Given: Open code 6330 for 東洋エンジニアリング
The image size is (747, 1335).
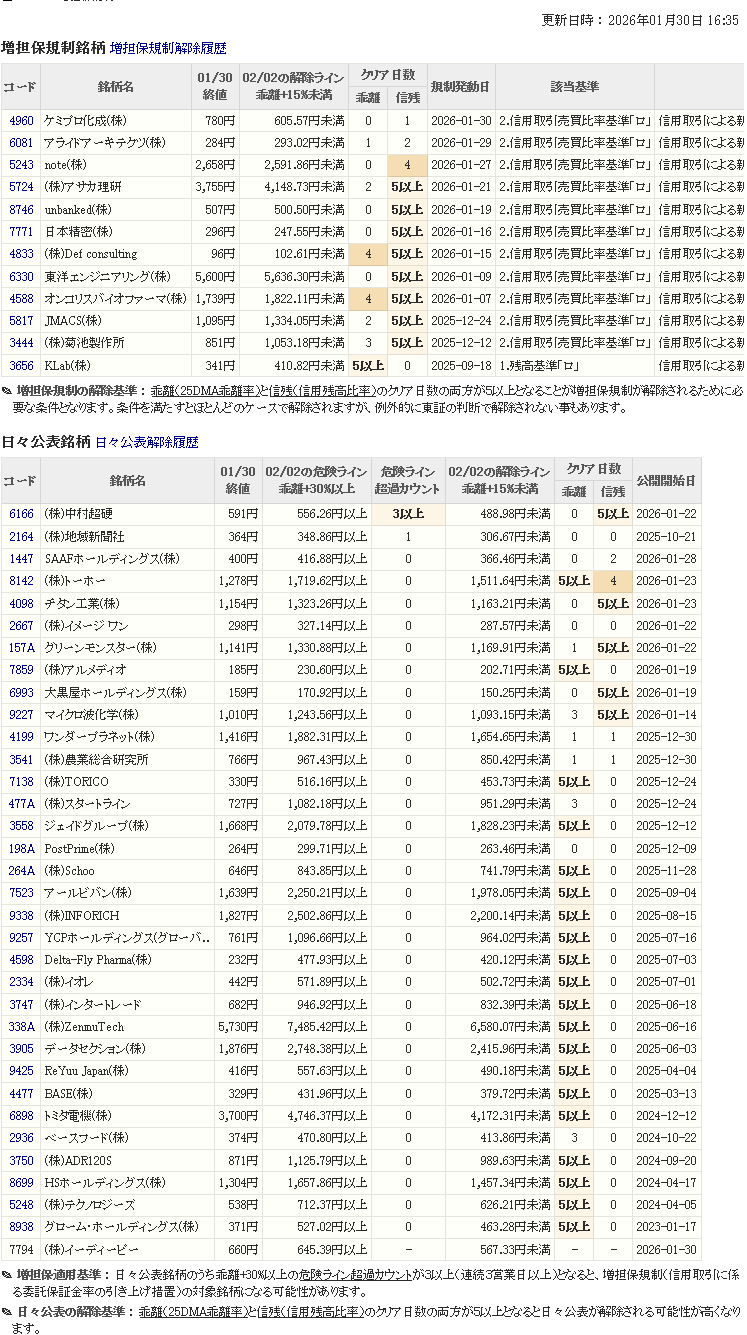Looking at the screenshot, I should click(x=21, y=277).
